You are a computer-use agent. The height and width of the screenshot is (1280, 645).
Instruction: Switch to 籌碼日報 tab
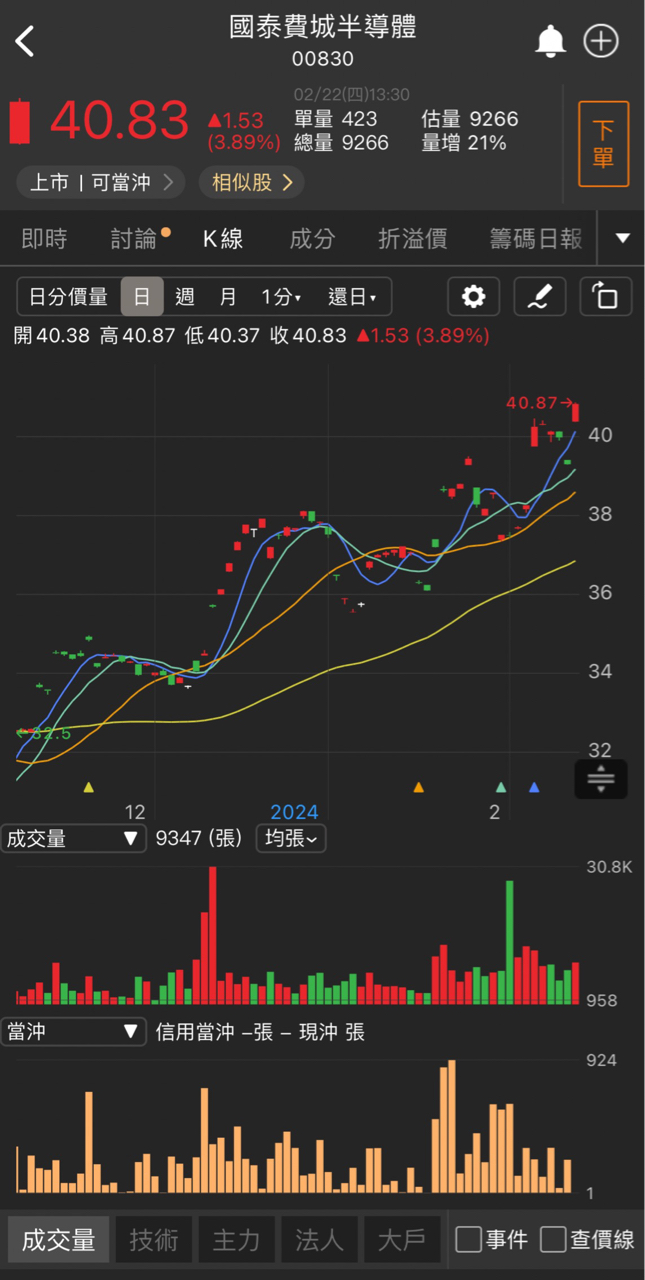point(535,238)
